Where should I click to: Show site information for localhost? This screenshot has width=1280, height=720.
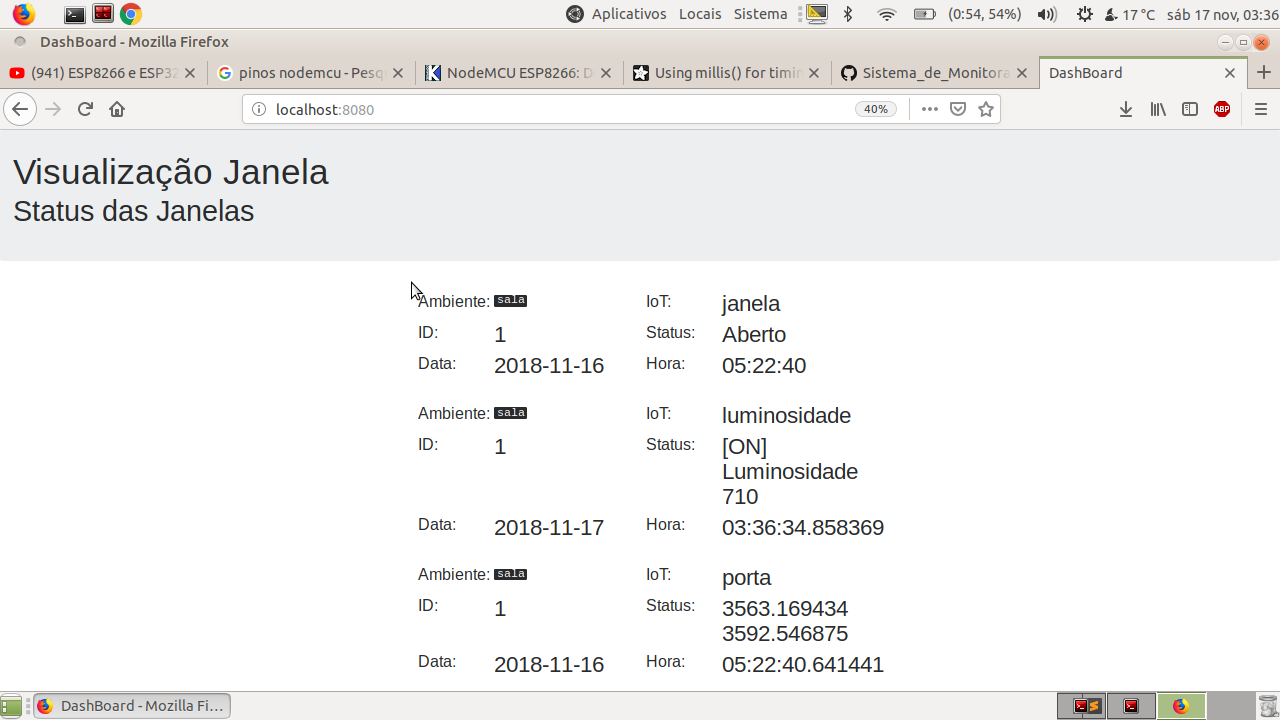point(258,109)
